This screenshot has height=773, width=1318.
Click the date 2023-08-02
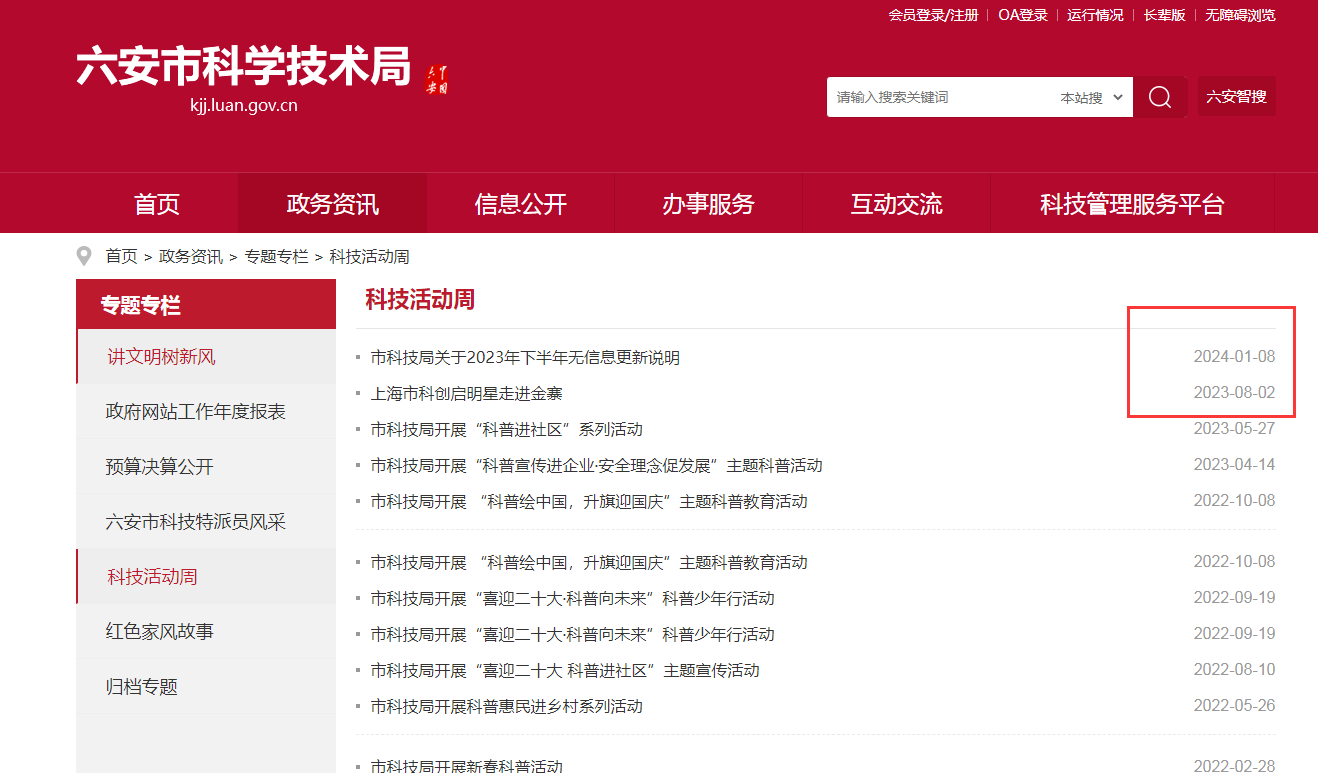pyautogui.click(x=1234, y=393)
